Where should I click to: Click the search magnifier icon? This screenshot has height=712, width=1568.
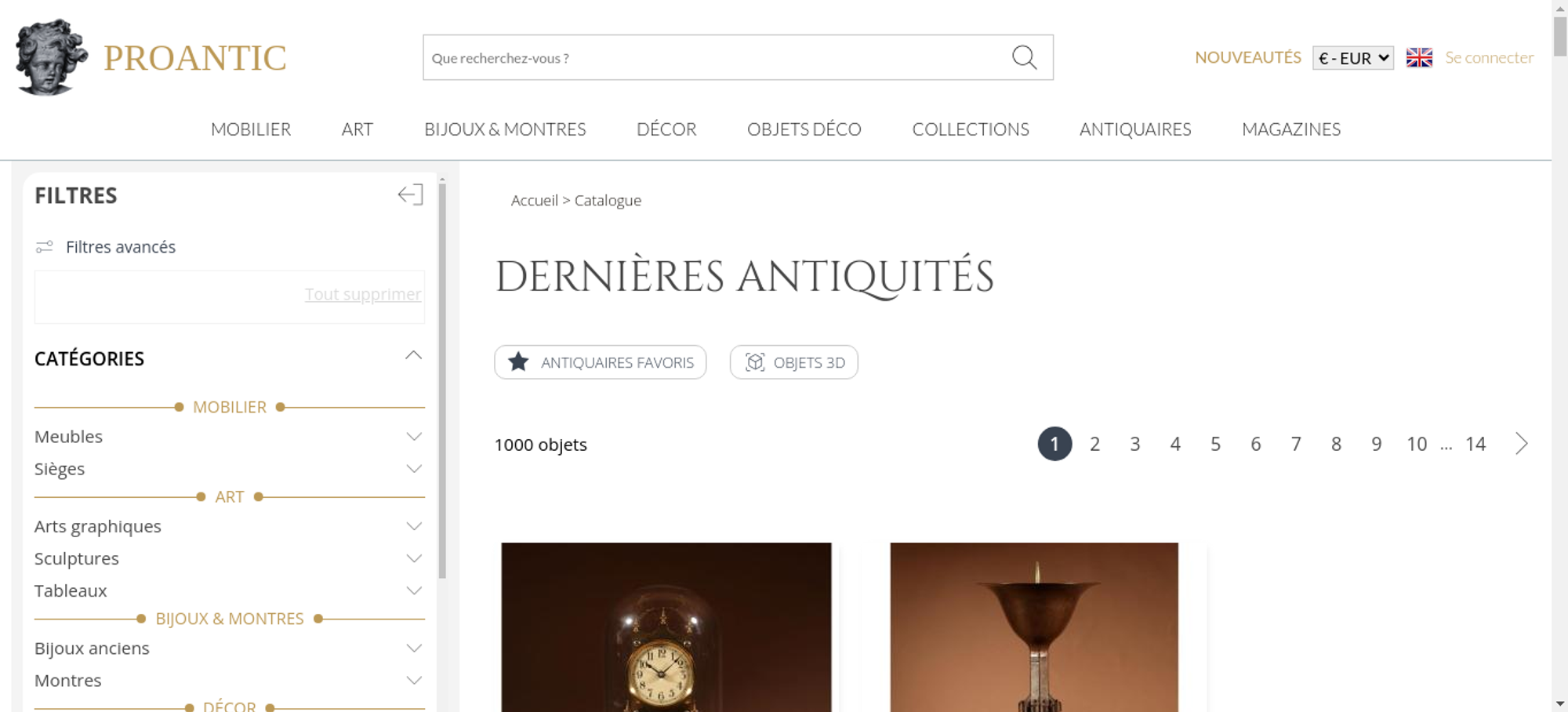[1024, 57]
